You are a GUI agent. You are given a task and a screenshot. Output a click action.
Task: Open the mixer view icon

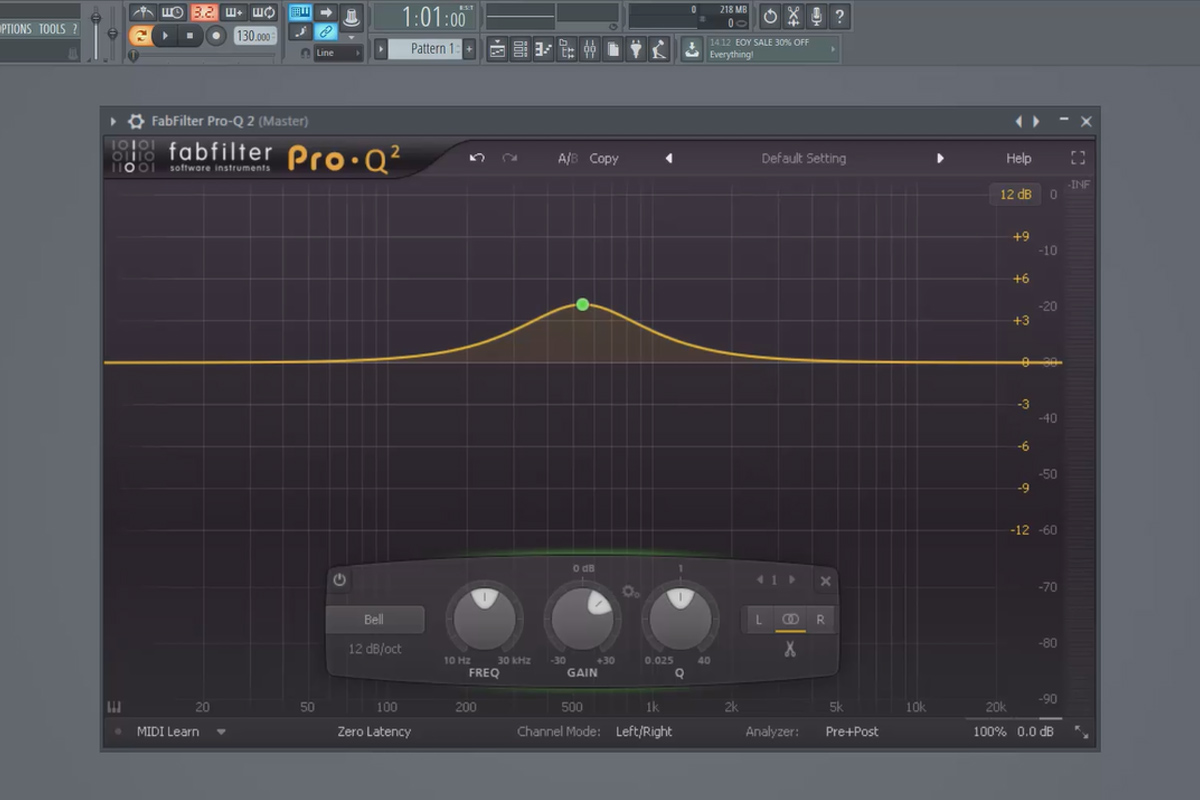589,49
